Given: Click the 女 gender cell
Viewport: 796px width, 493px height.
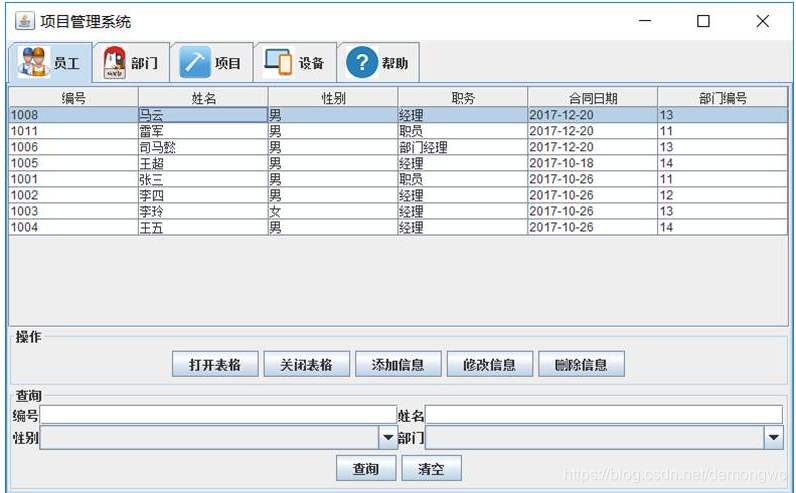Looking at the screenshot, I should click(x=333, y=211).
